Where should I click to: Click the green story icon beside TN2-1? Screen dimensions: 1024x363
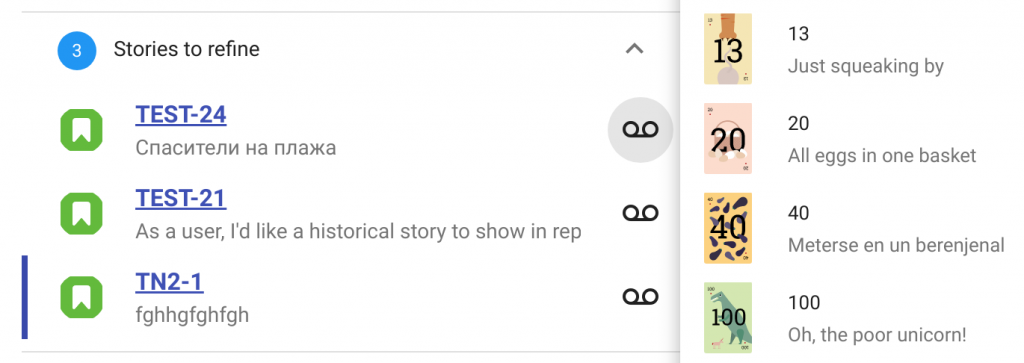point(82,297)
